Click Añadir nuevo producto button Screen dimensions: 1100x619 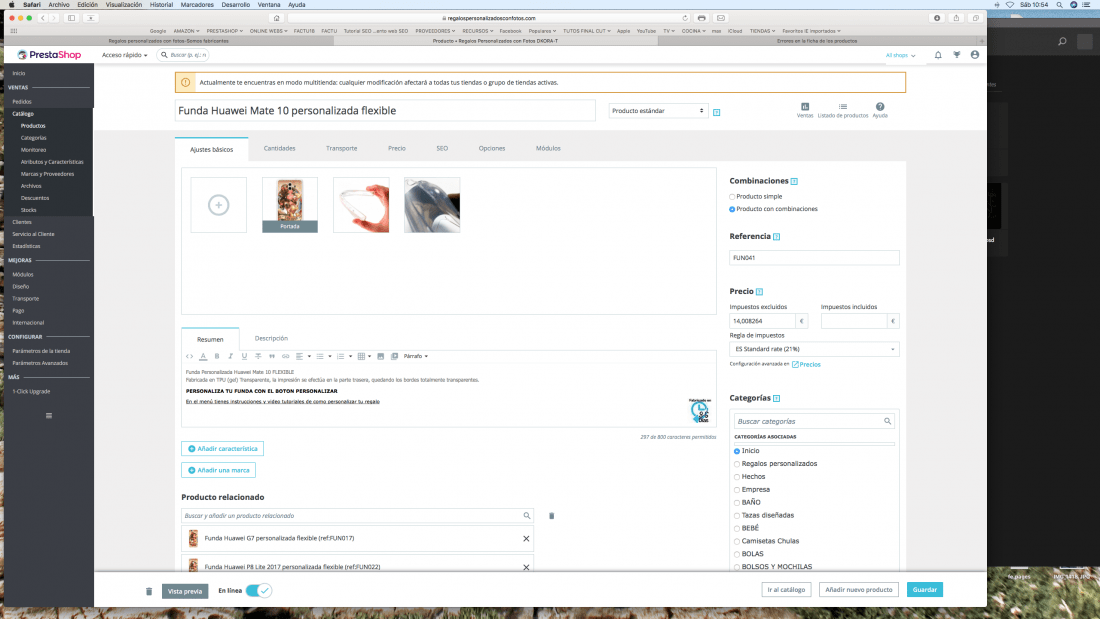(x=859, y=590)
